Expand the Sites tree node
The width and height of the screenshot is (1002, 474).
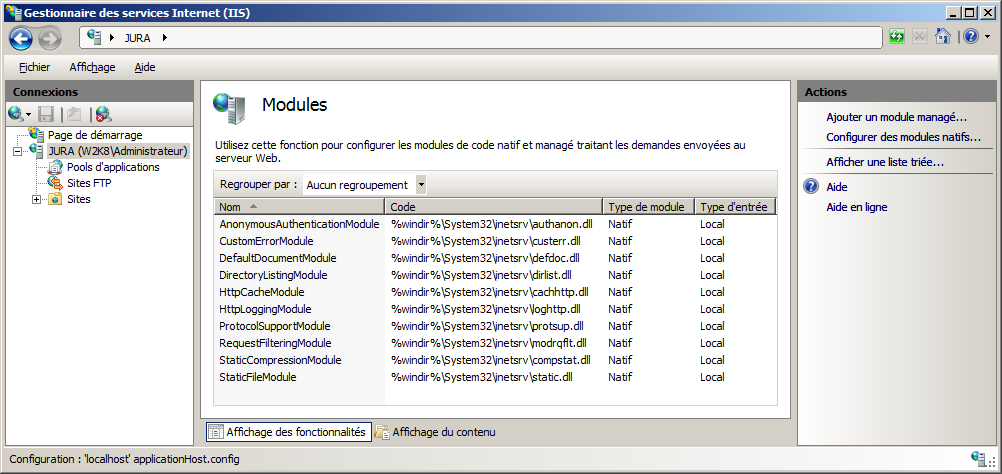pos(37,199)
